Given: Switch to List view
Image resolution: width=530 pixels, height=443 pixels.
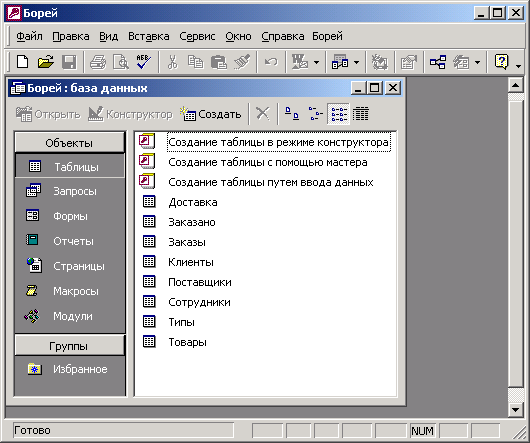Looking at the screenshot, I should [338, 114].
